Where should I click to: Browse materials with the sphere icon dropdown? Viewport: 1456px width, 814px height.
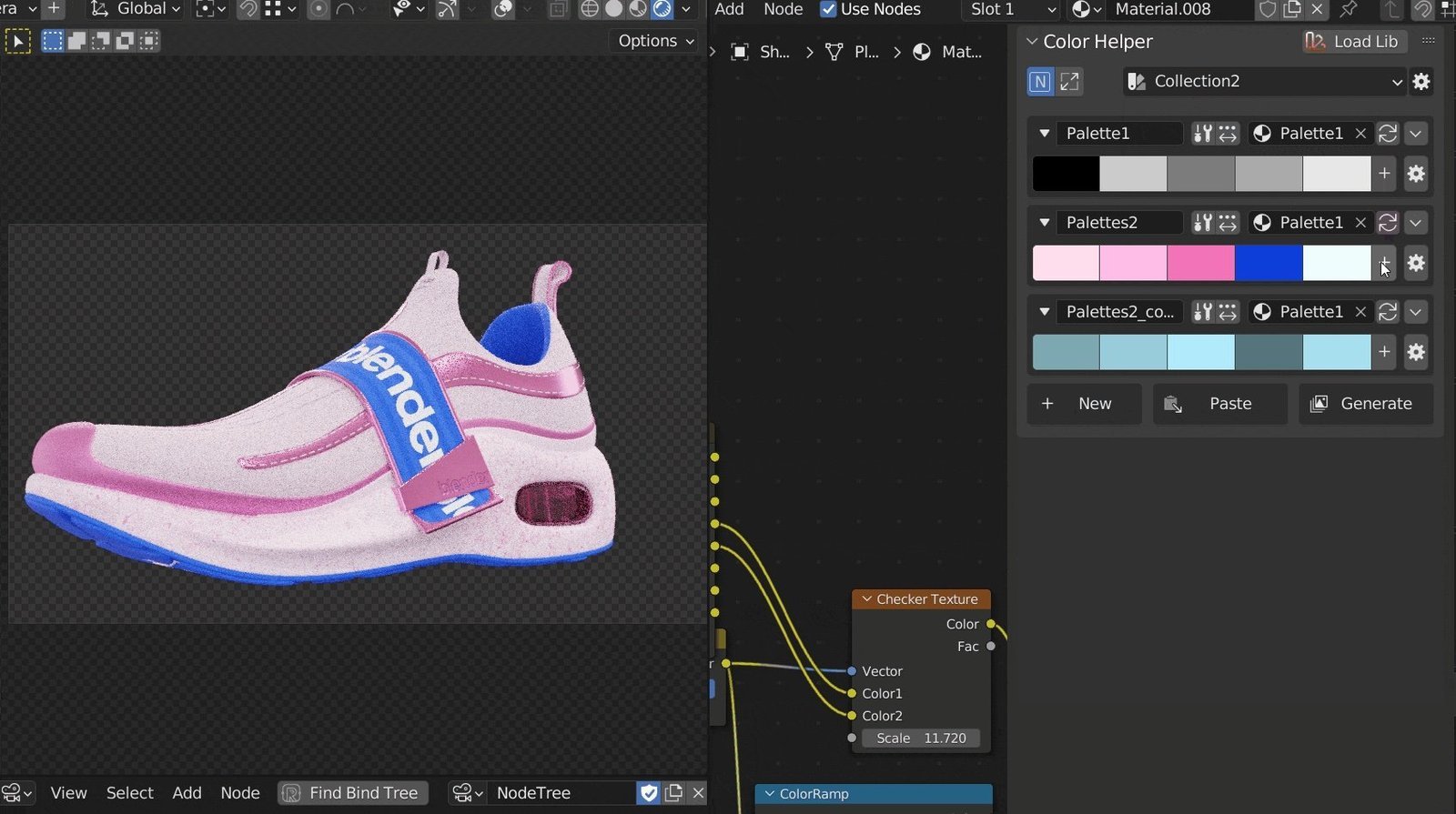coord(1087,9)
